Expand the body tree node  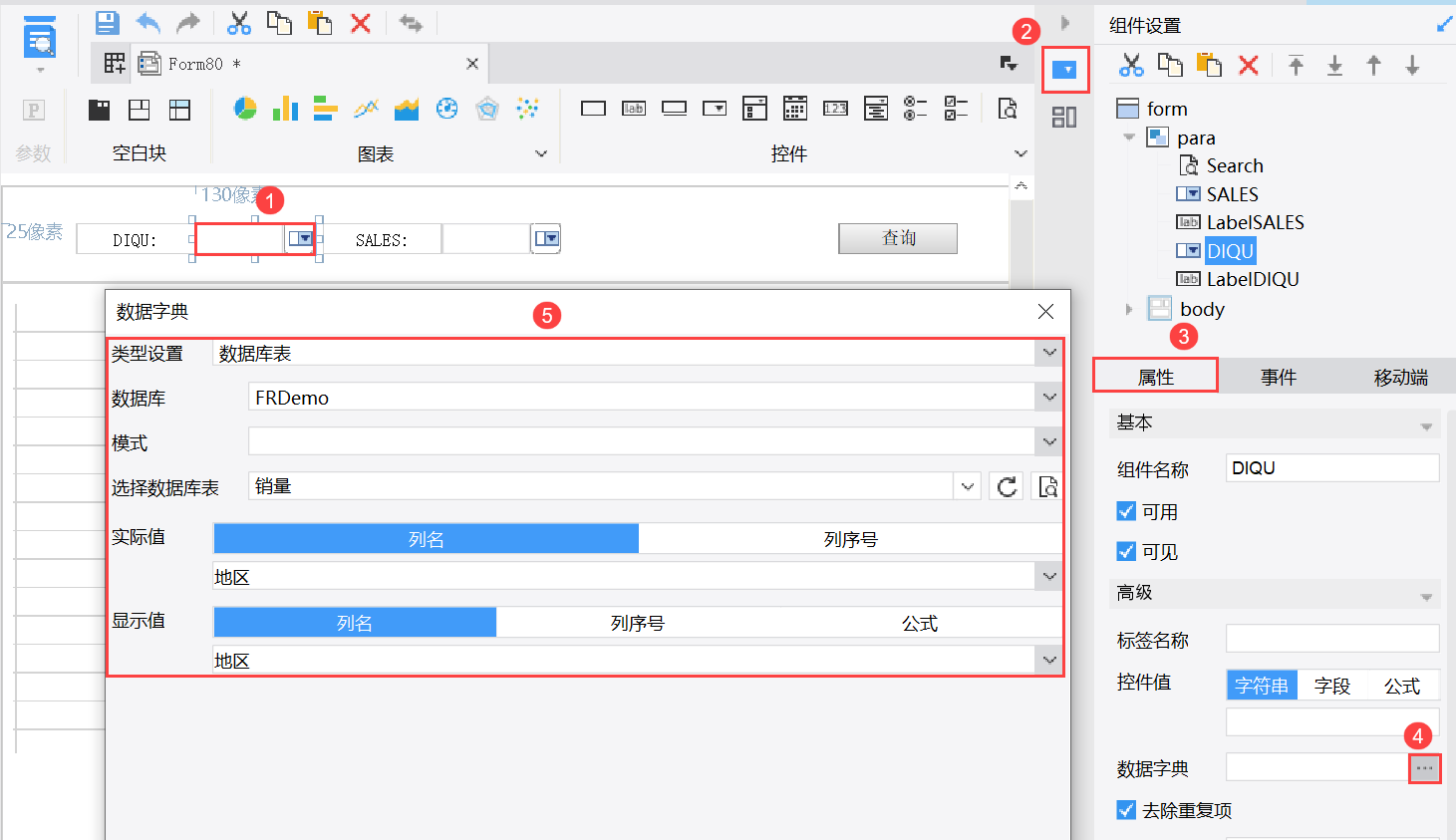[1129, 309]
